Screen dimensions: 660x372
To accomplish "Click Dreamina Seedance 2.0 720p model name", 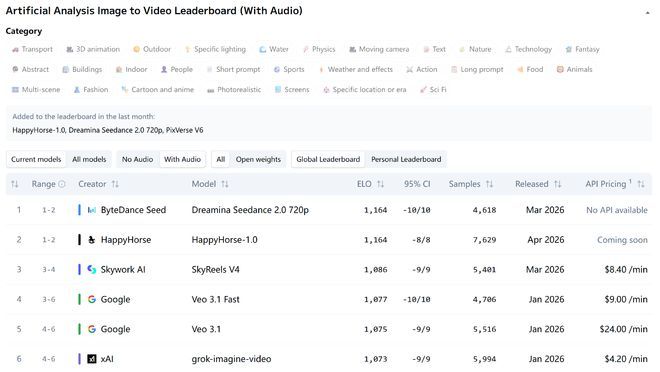I will point(250,210).
